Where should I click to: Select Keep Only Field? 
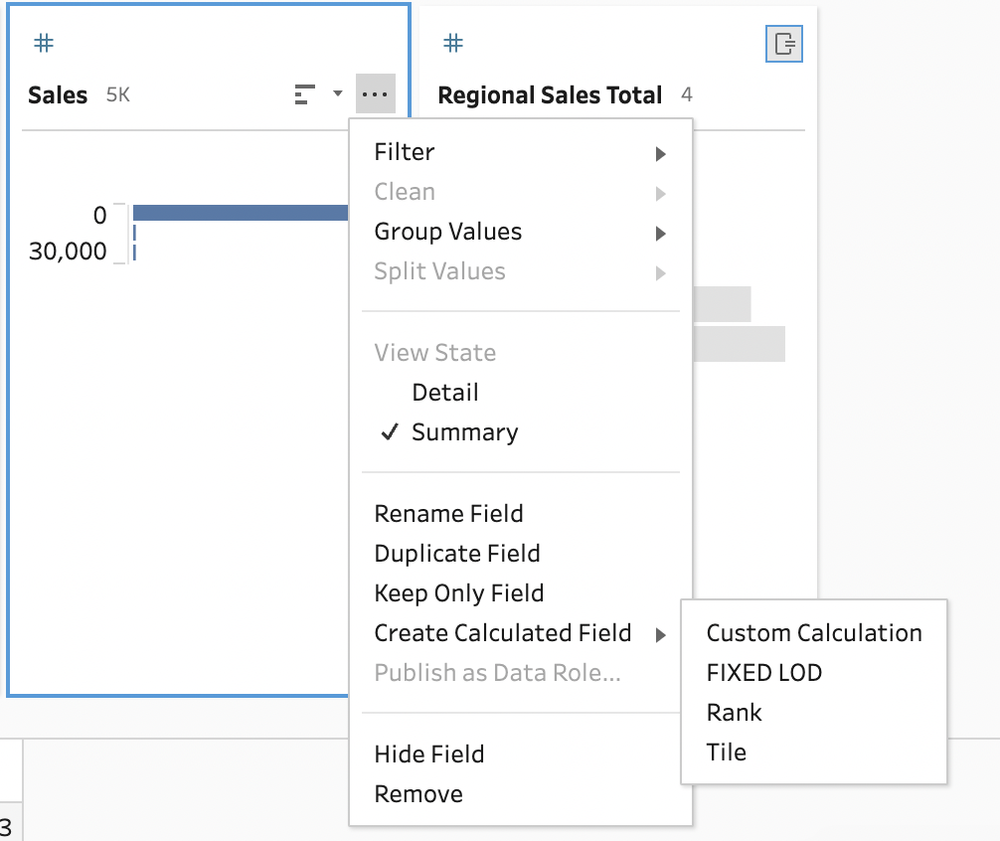pyautogui.click(x=459, y=594)
